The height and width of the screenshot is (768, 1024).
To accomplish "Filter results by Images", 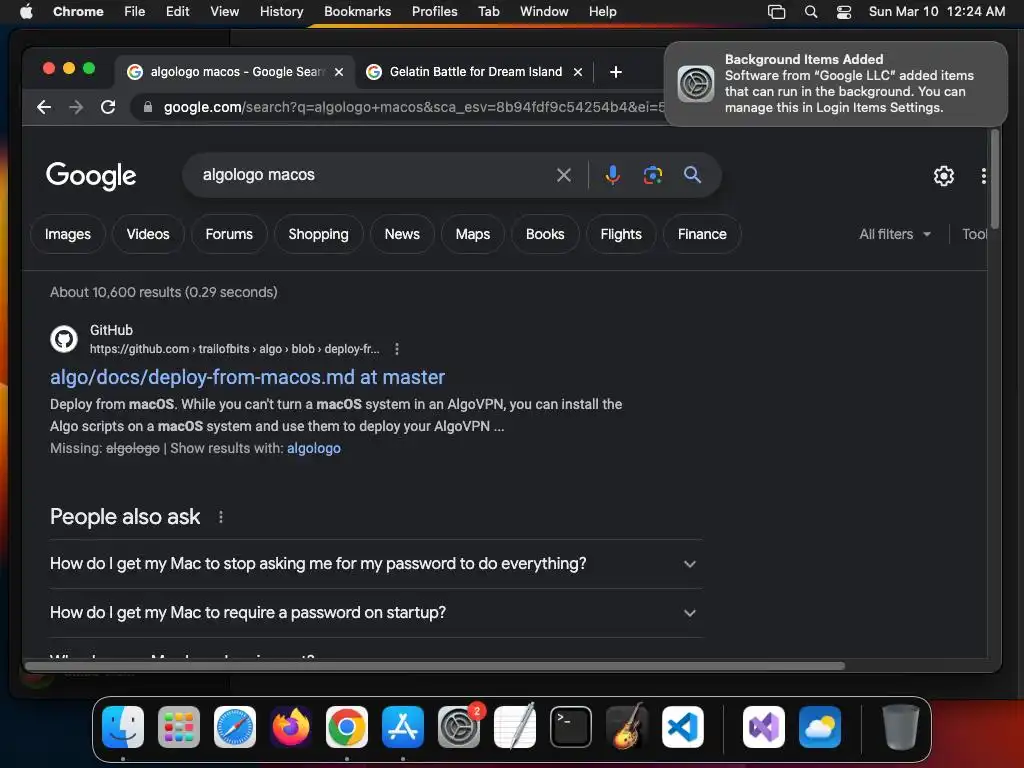I will pyautogui.click(x=68, y=234).
